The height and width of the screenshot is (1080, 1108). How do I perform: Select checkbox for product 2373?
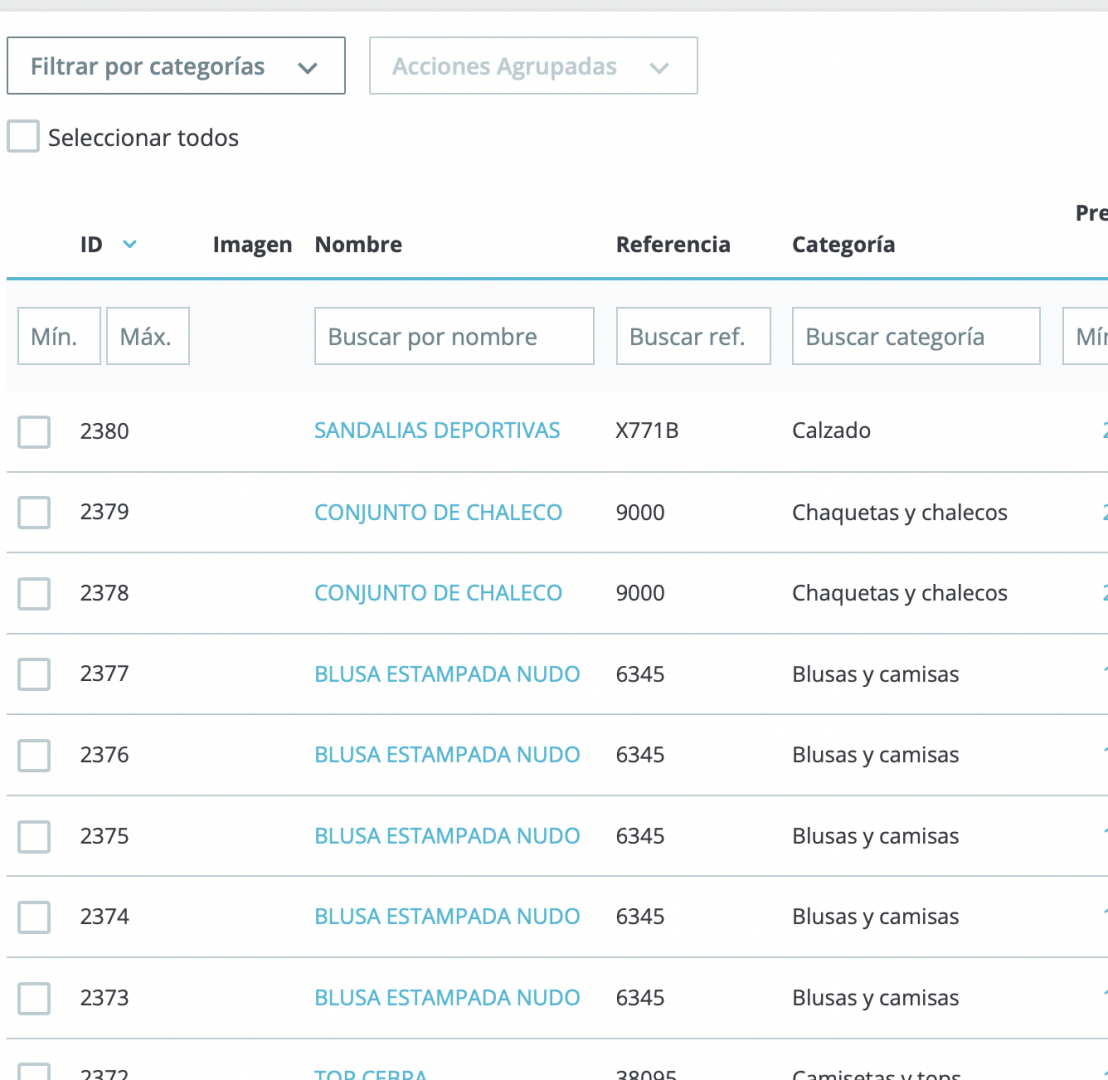[34, 999]
